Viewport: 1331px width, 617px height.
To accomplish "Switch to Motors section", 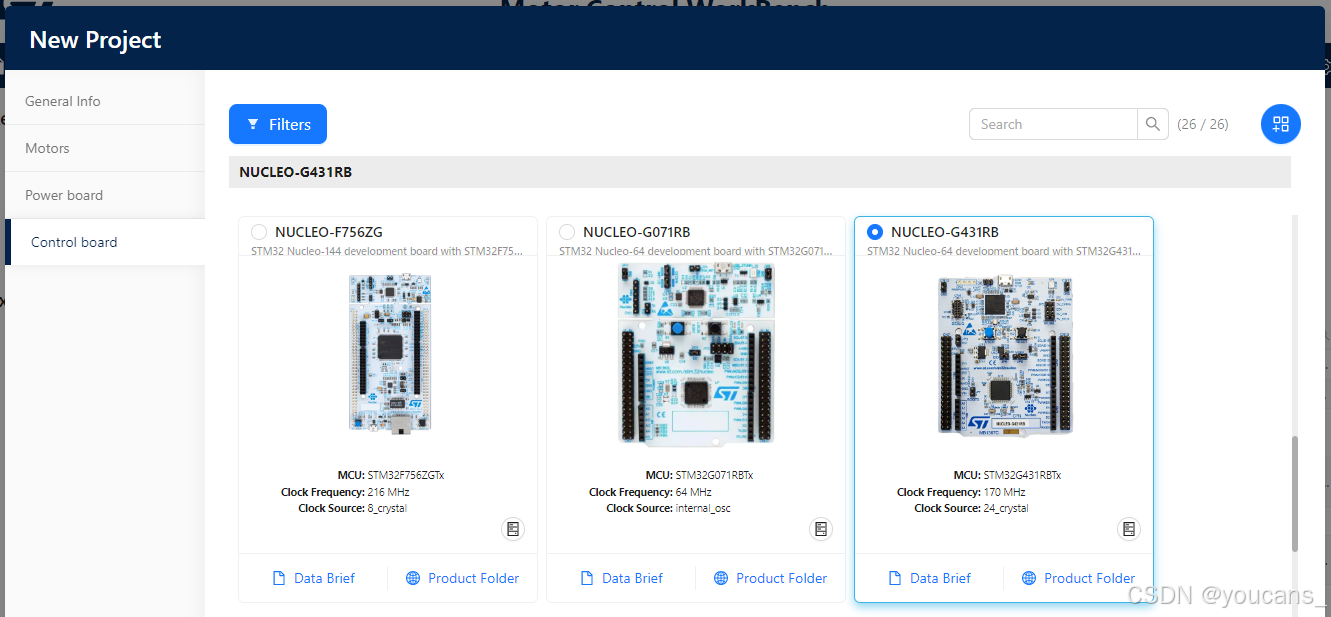I will pyautogui.click(x=105, y=148).
